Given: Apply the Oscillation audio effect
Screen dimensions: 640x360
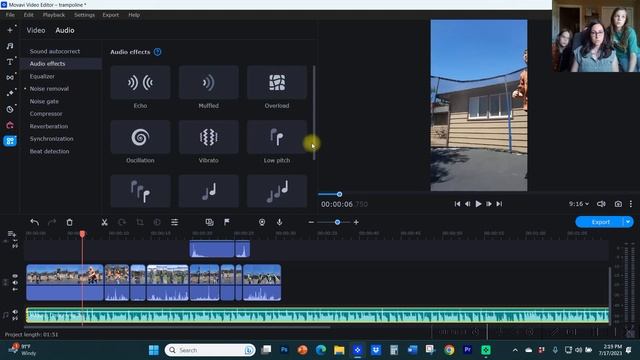Looking at the screenshot, I should (140, 137).
